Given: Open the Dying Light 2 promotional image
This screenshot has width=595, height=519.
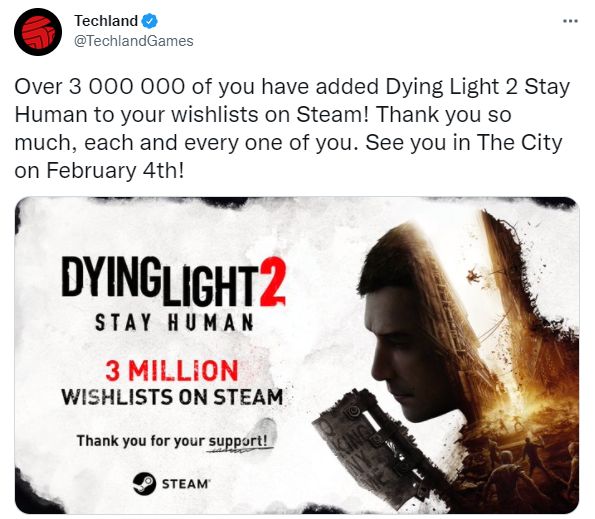Looking at the screenshot, I should pyautogui.click(x=297, y=355).
